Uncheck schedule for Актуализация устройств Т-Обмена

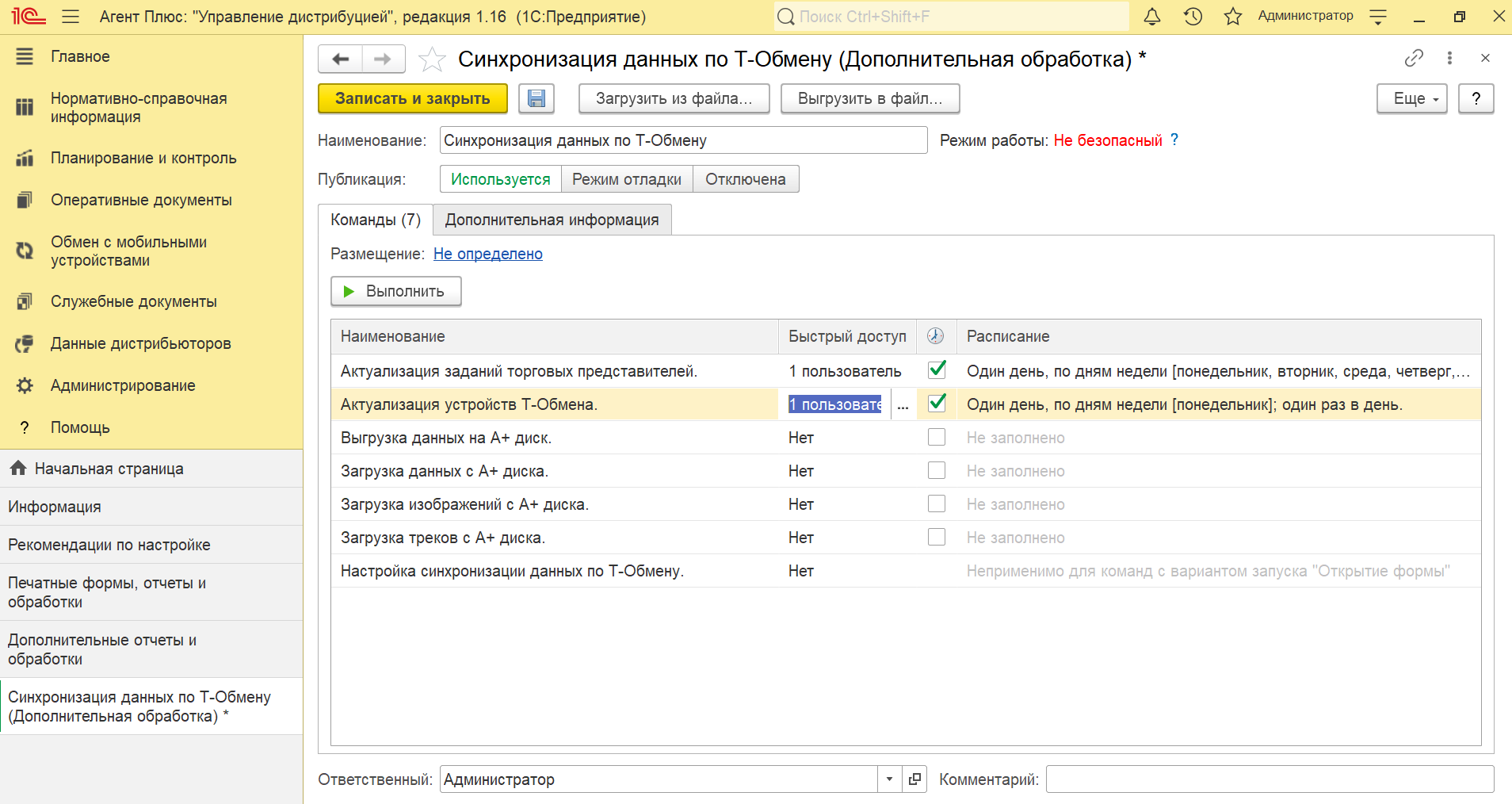pyautogui.click(x=937, y=404)
